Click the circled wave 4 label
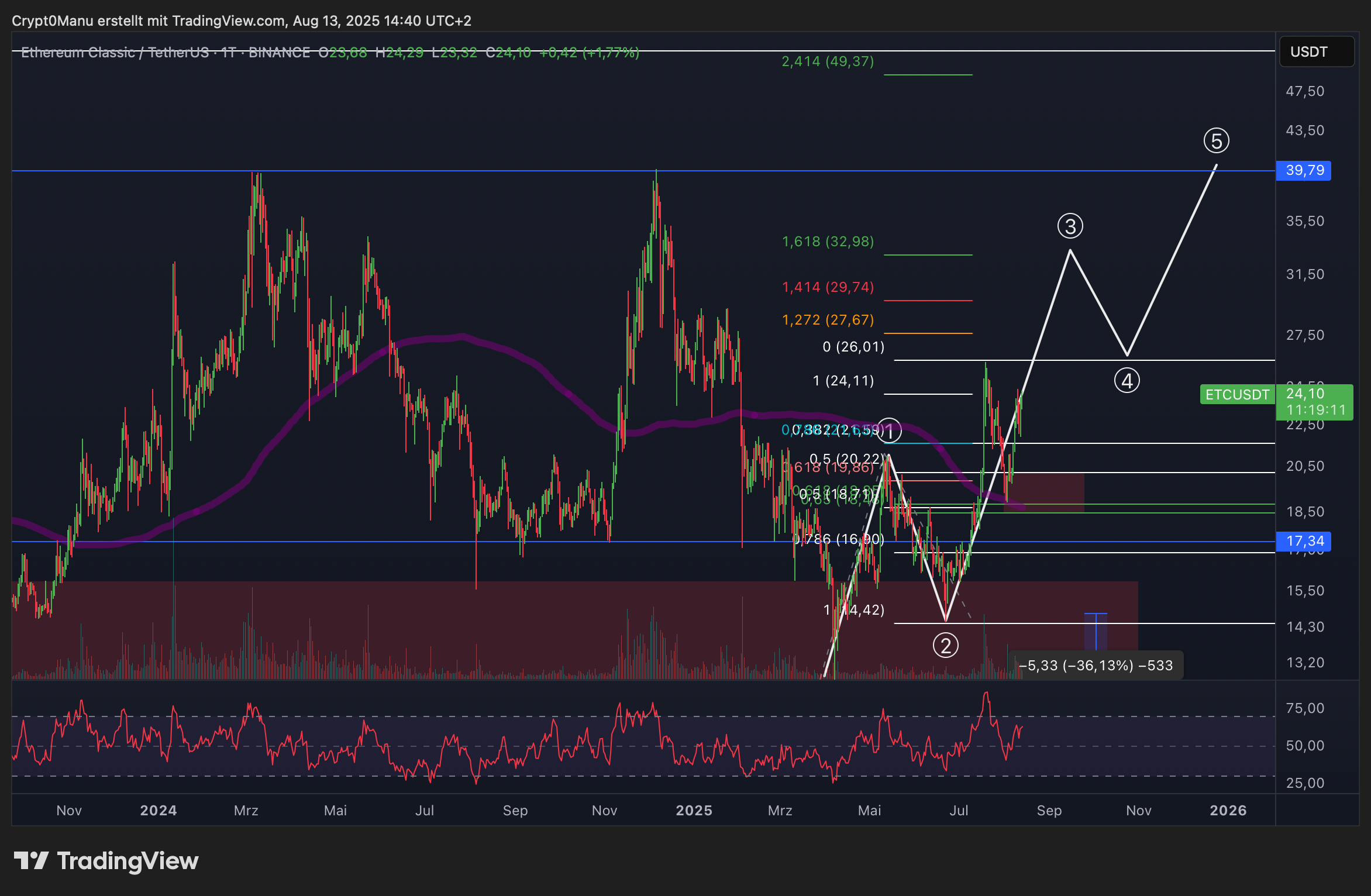1371x896 pixels. 1127,381
